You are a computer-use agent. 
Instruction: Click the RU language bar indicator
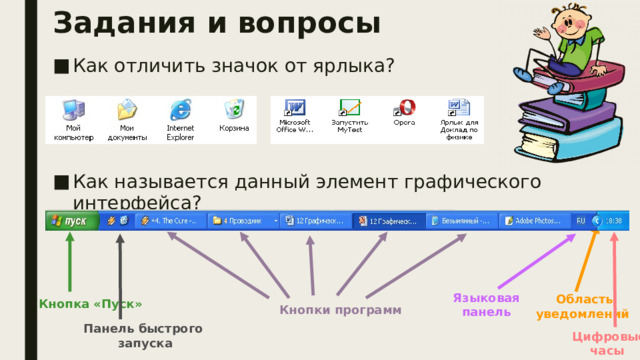coord(581,221)
